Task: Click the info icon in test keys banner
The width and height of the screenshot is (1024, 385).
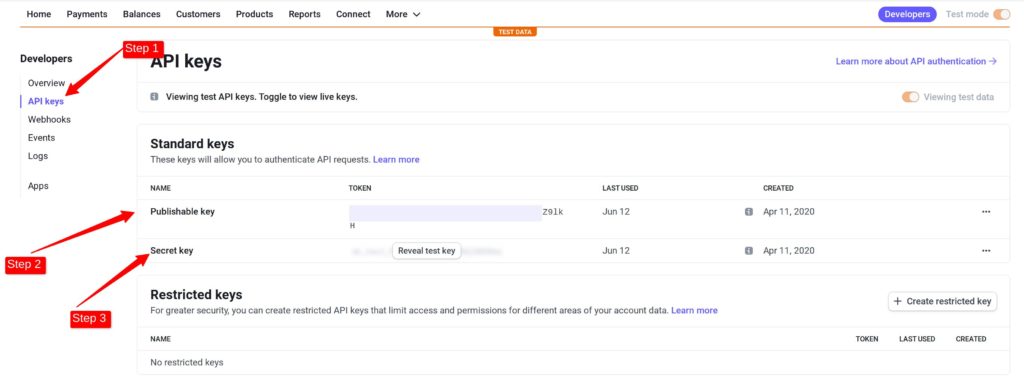Action: point(154,97)
